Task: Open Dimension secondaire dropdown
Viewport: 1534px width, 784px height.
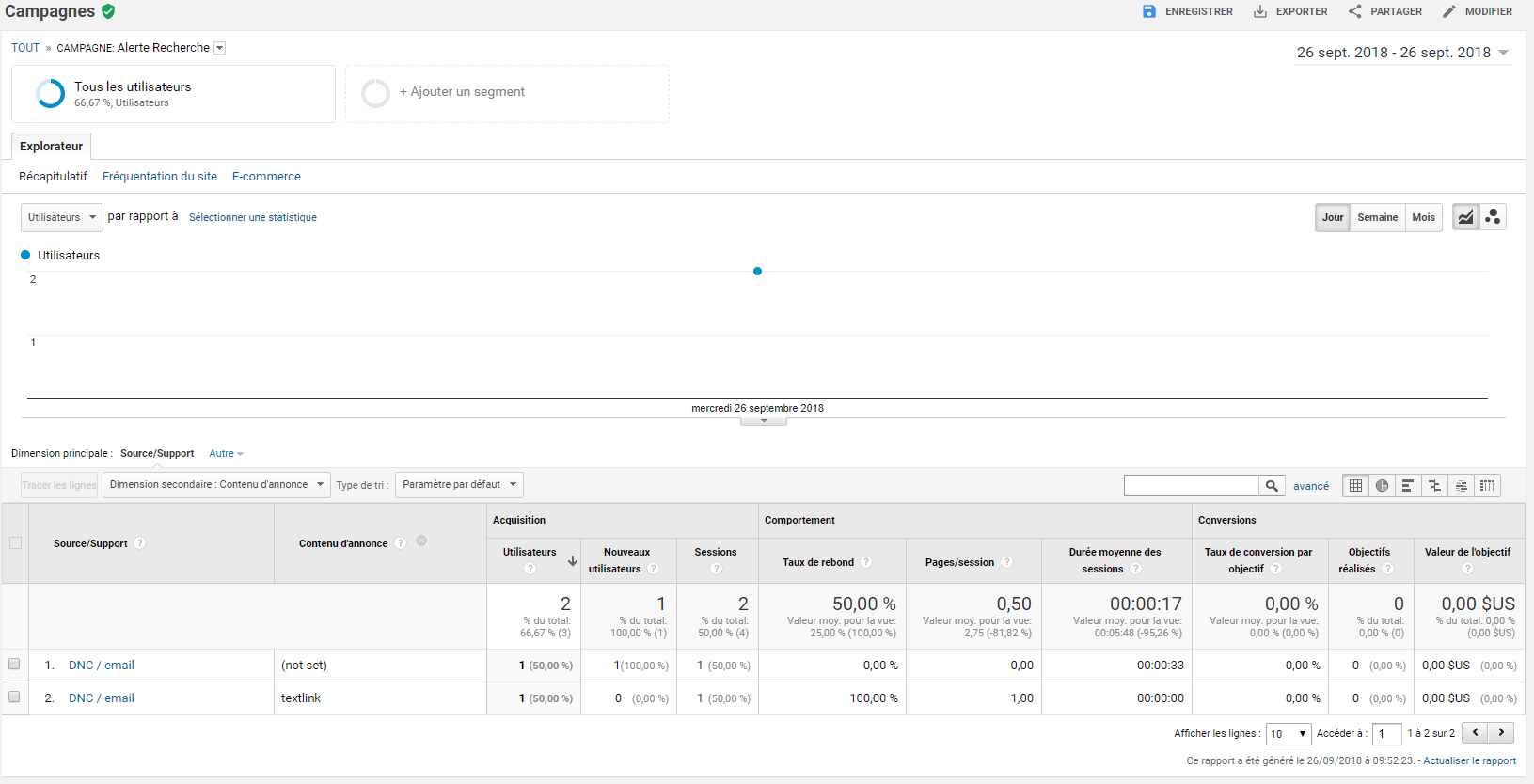Action: tap(216, 485)
